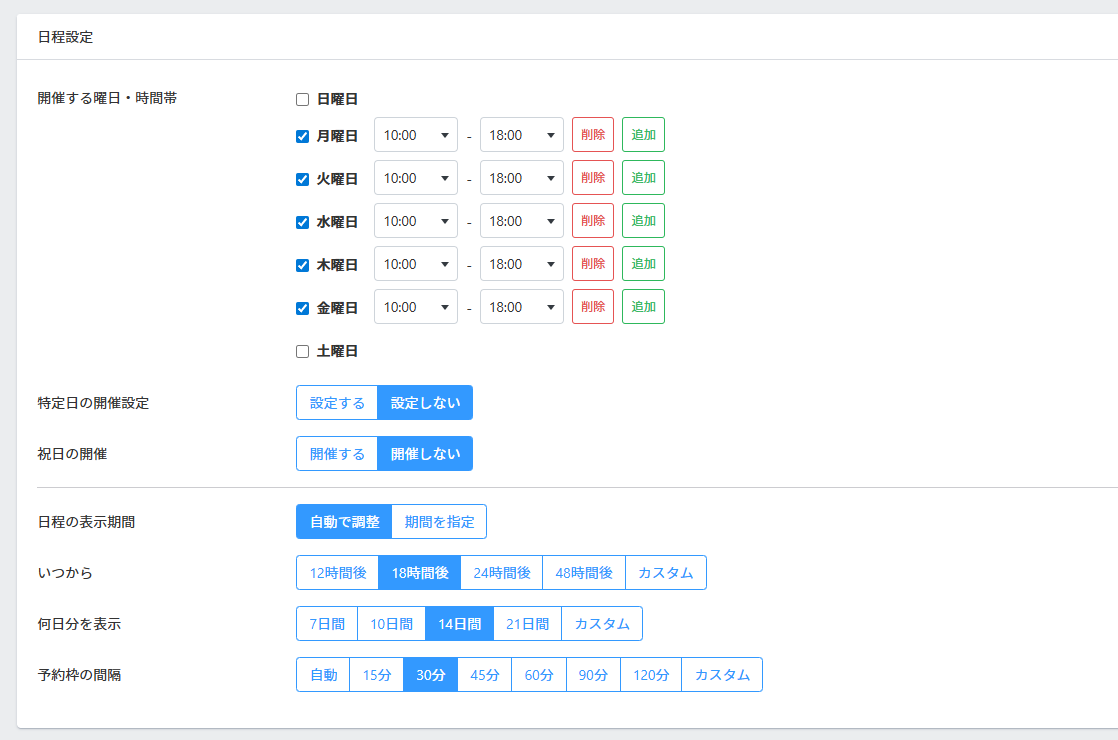Uncheck the 水曜日 checkbox
Image resolution: width=1118 pixels, height=740 pixels.
tap(302, 223)
